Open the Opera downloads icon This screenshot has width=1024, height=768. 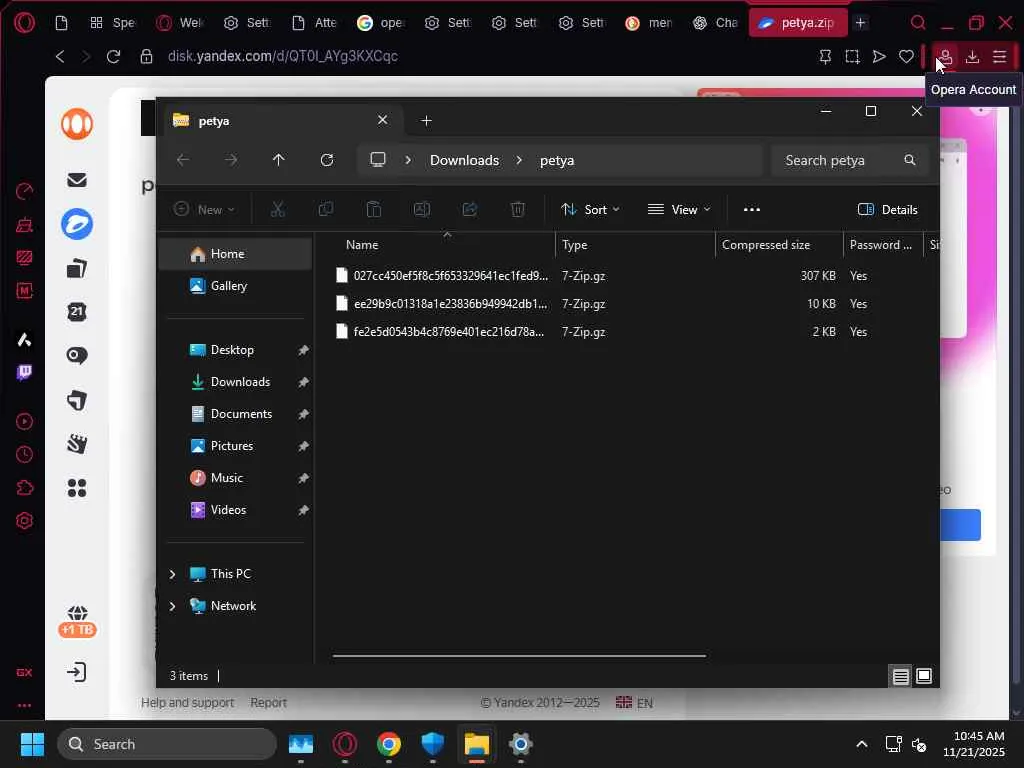click(972, 57)
